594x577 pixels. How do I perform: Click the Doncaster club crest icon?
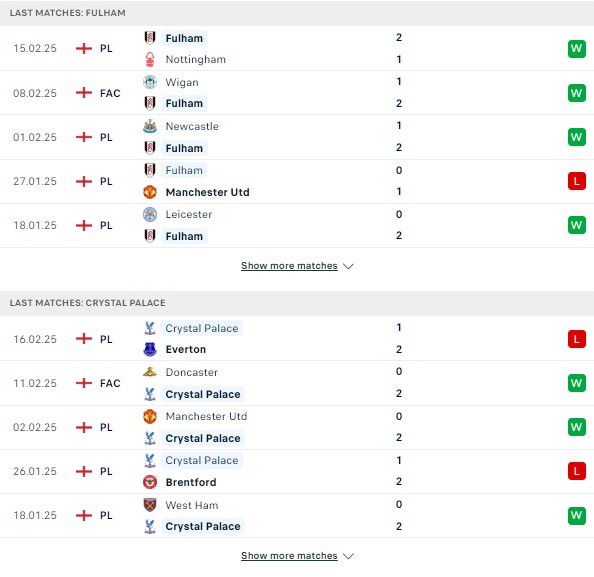point(150,372)
